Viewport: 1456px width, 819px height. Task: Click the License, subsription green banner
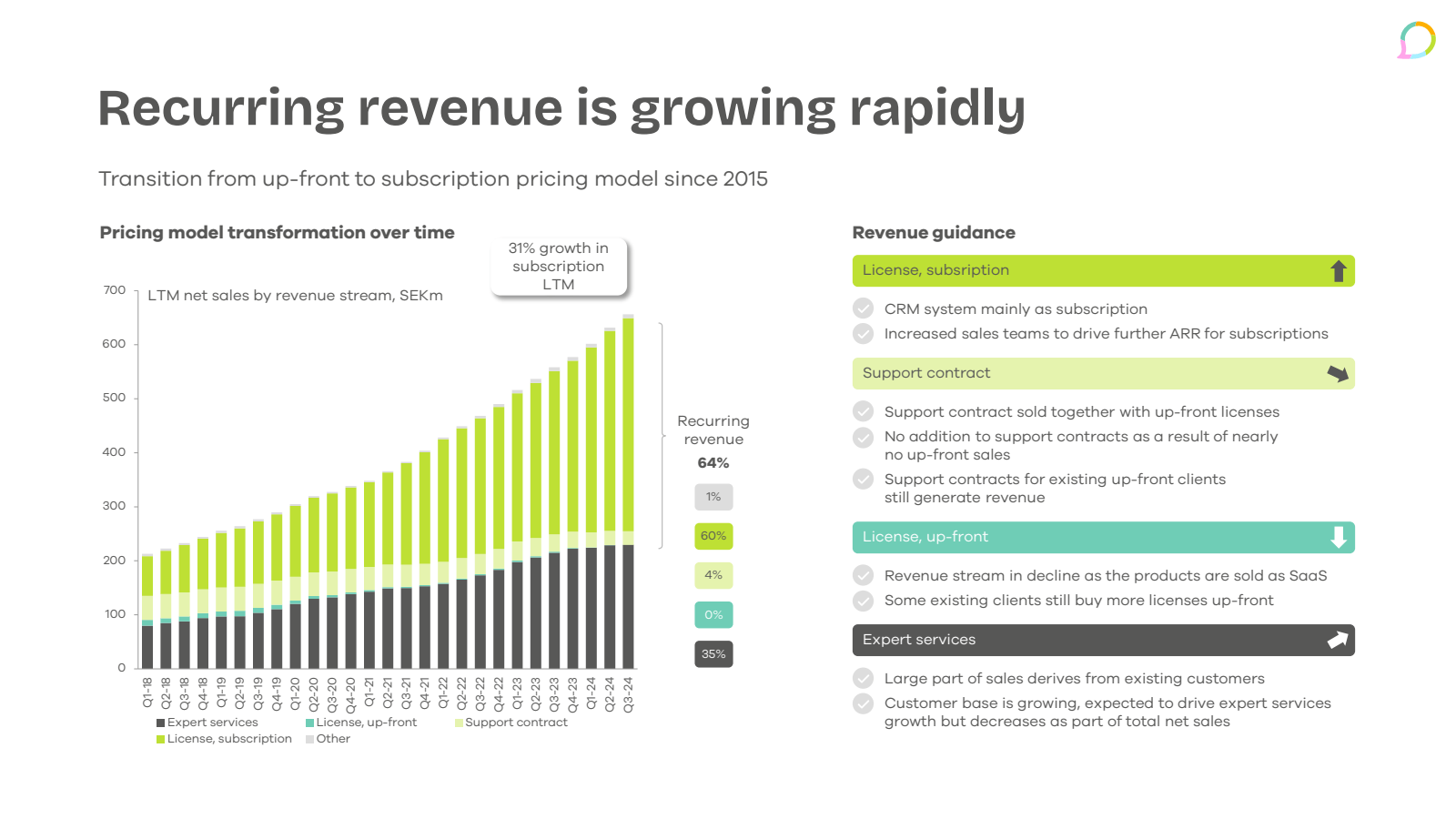(1103, 270)
